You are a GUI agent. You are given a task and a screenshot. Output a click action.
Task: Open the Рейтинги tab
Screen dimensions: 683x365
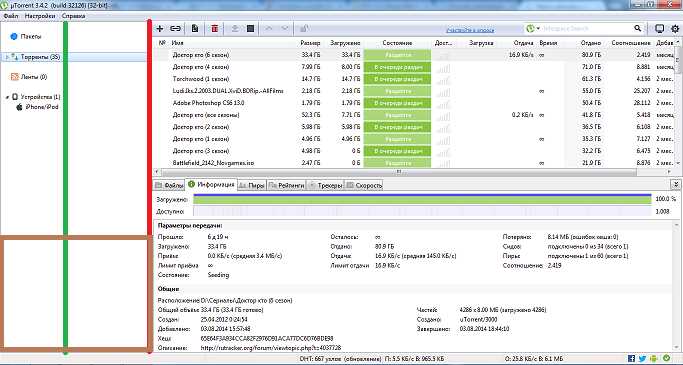pos(286,185)
